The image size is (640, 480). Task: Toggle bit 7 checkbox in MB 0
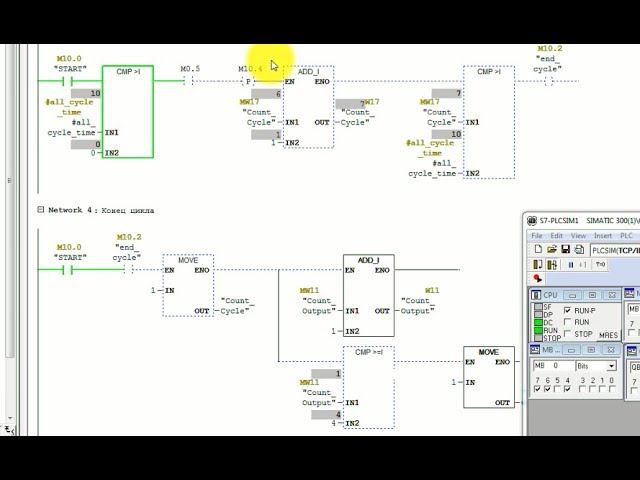pyautogui.click(x=537, y=389)
